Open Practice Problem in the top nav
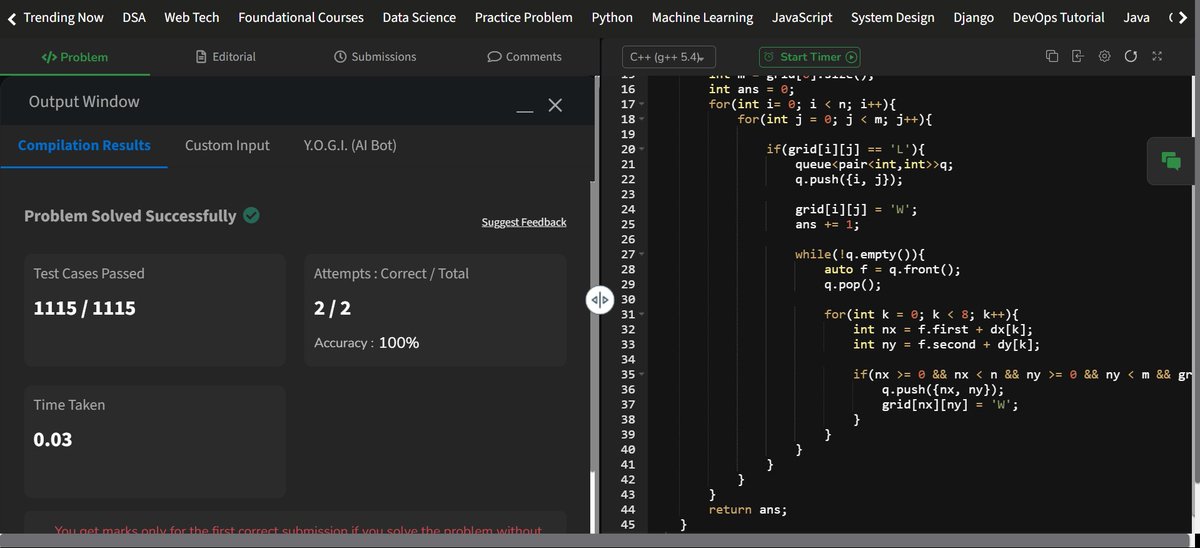 (524, 17)
